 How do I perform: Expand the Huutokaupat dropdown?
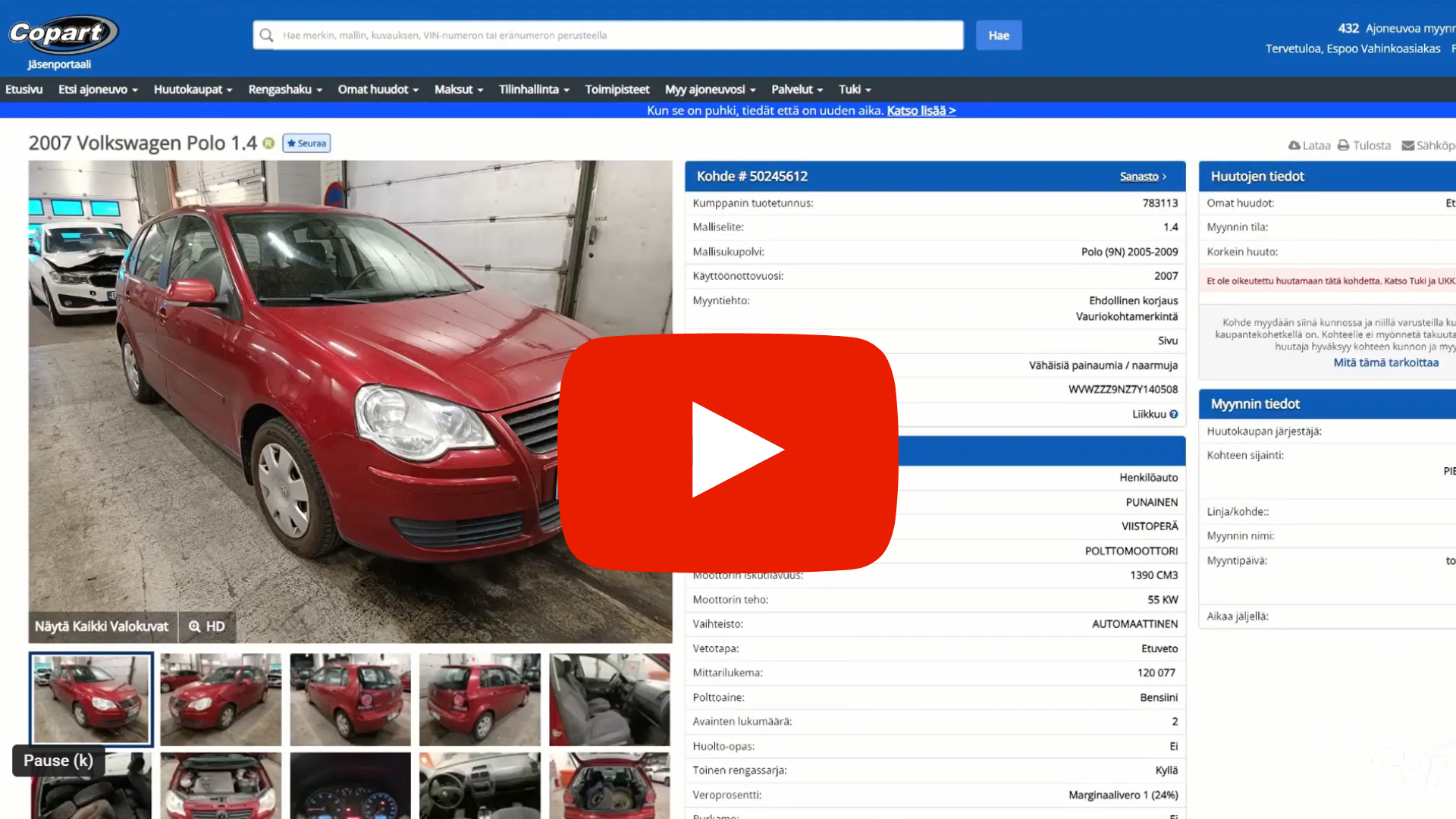pos(193,89)
